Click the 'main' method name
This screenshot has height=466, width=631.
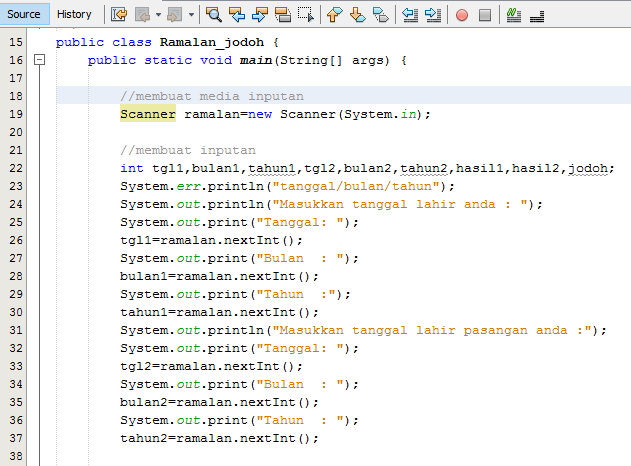(x=256, y=60)
